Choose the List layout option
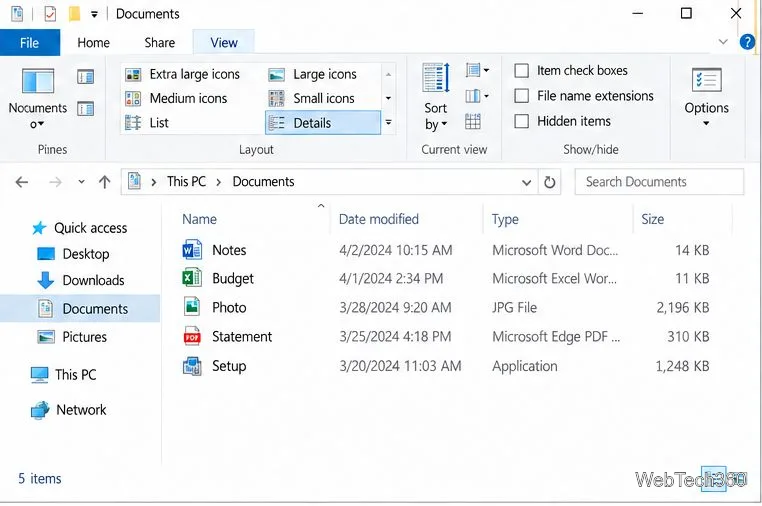Screen dimensions: 762x506 pos(147,123)
